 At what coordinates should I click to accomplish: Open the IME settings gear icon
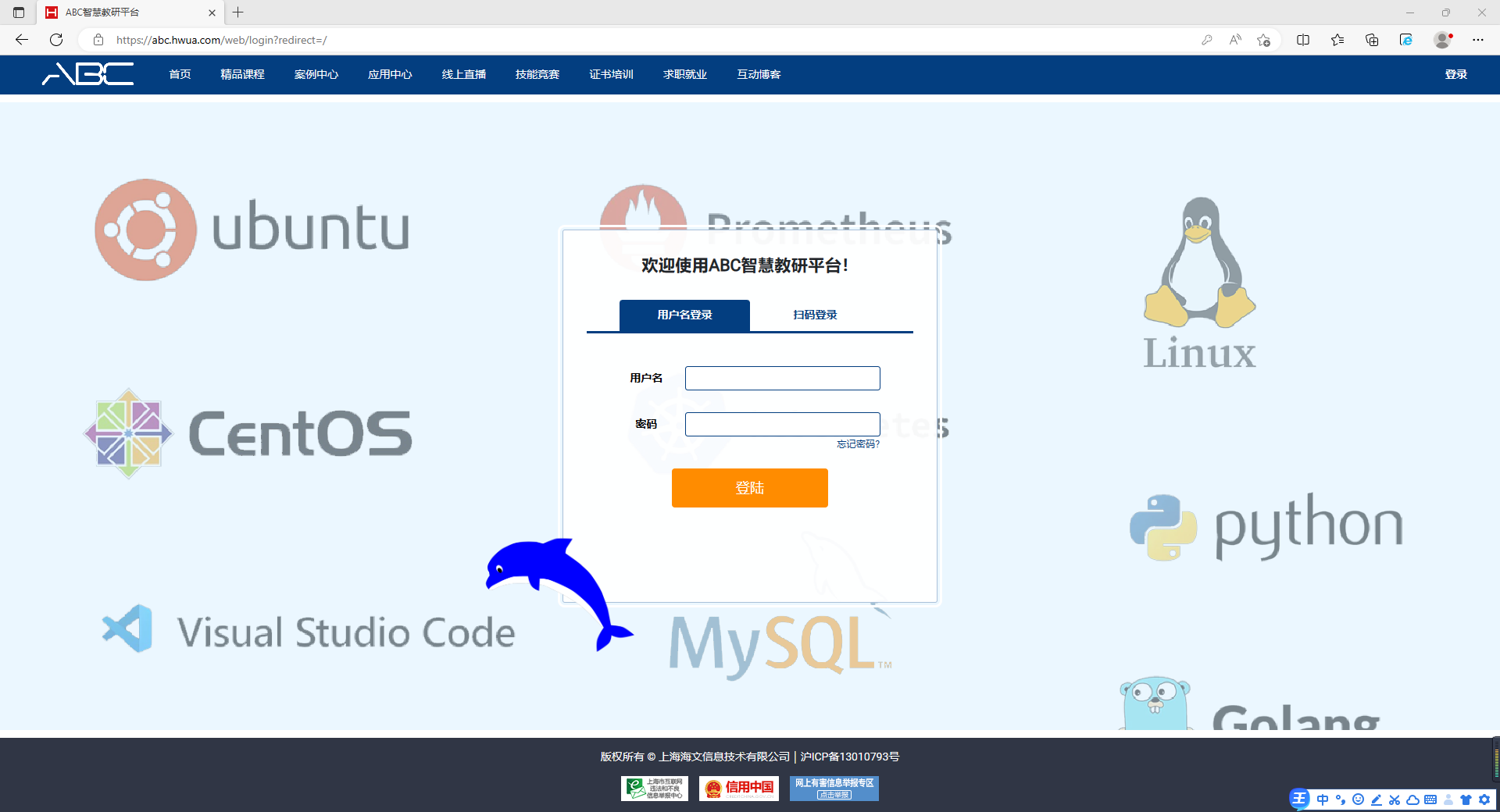coord(1484,800)
